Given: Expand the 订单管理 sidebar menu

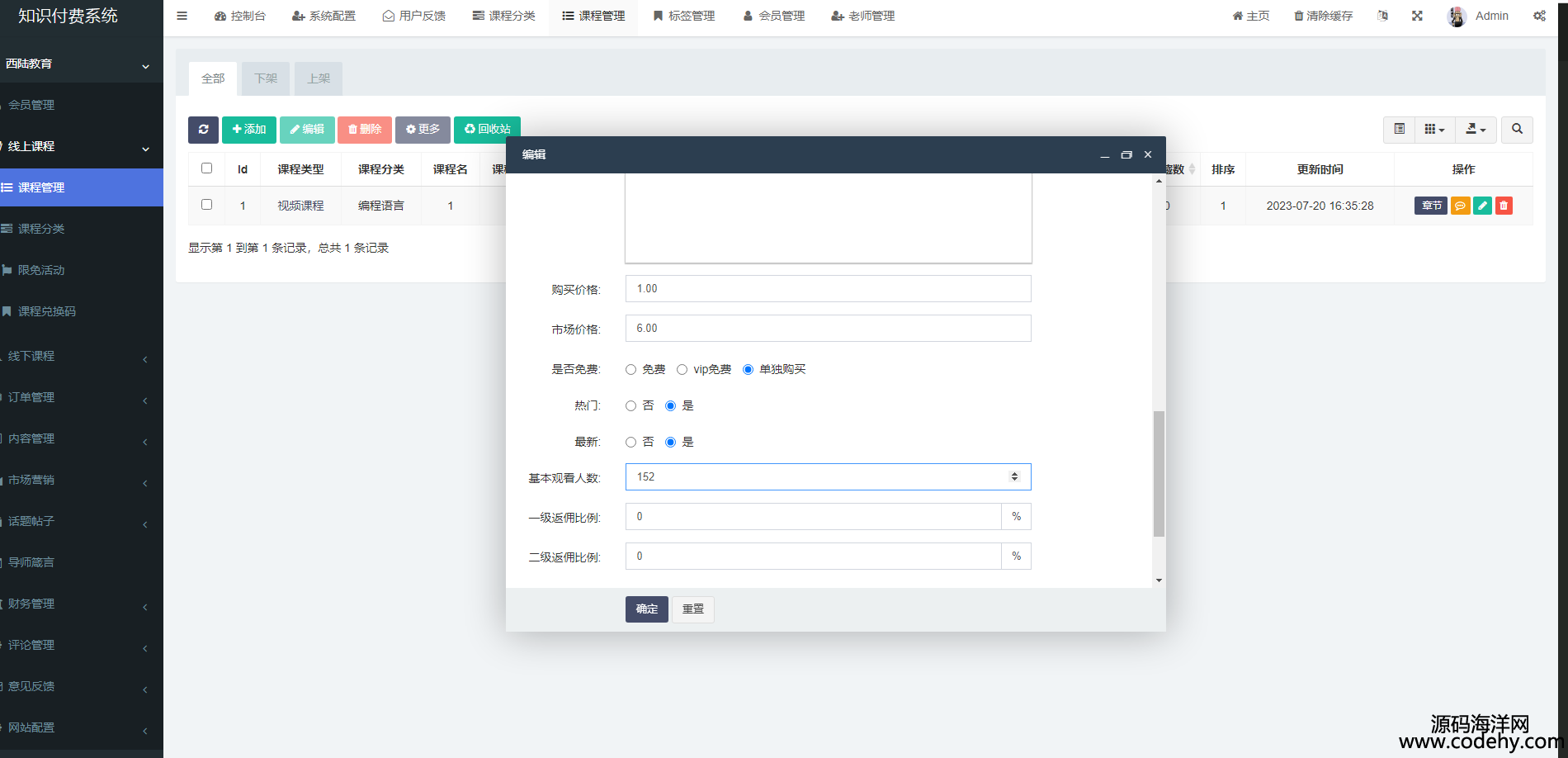Looking at the screenshot, I should click(x=74, y=397).
